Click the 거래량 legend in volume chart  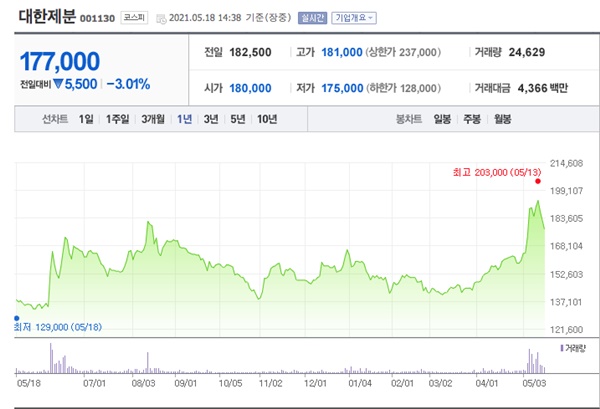(572, 348)
